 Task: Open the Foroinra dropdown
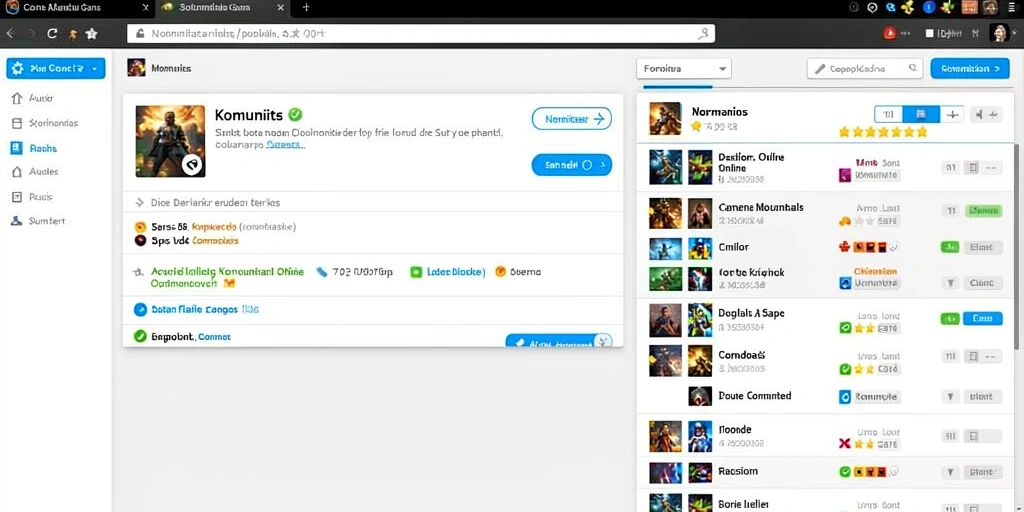click(684, 68)
